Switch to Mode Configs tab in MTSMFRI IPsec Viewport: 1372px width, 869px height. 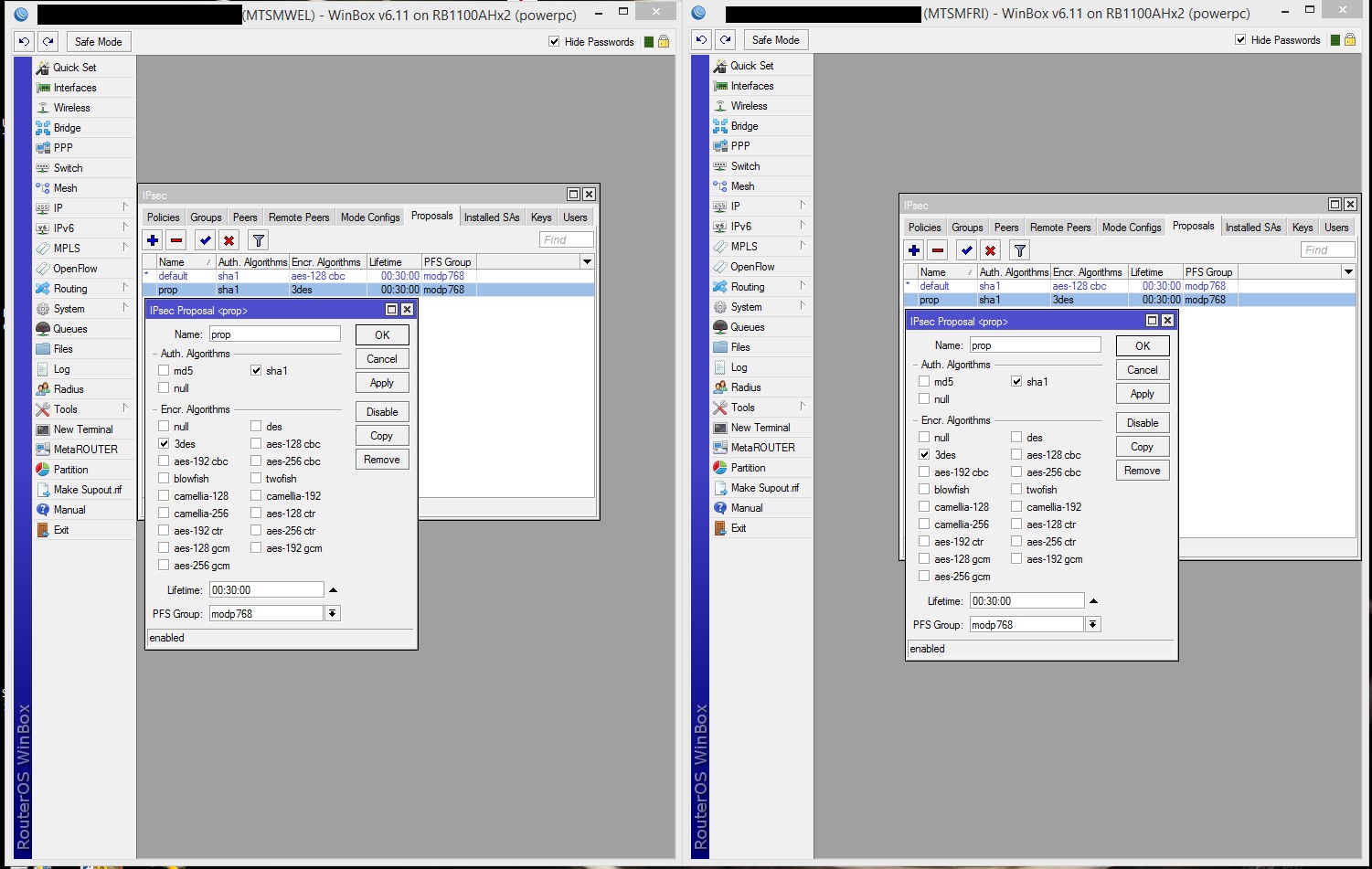pyautogui.click(x=1132, y=228)
